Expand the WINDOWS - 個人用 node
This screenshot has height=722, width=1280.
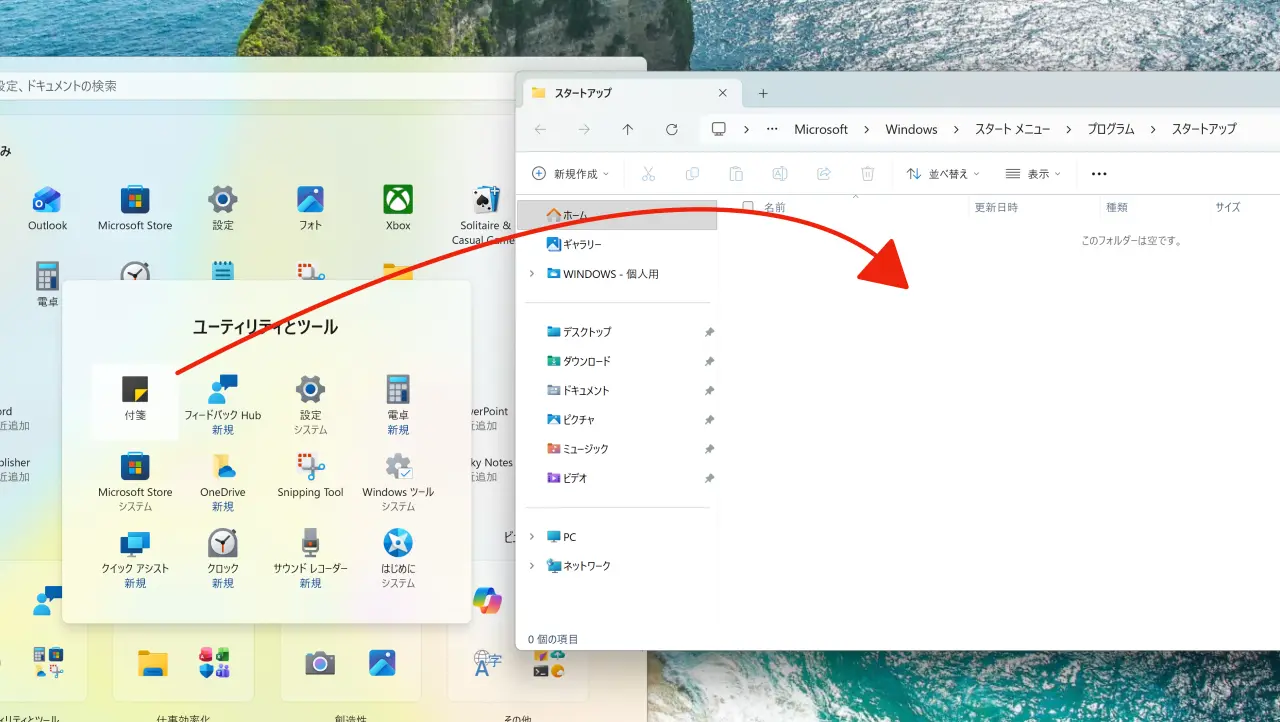(x=532, y=274)
